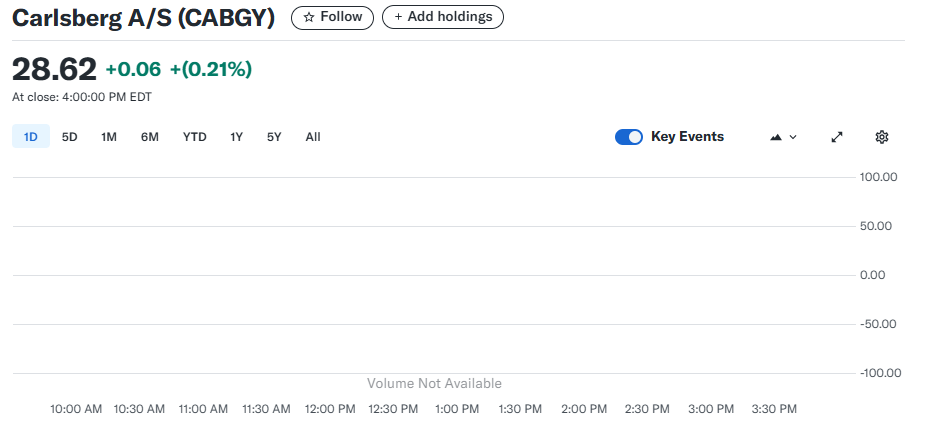Select the 1Y time range

click(x=236, y=137)
